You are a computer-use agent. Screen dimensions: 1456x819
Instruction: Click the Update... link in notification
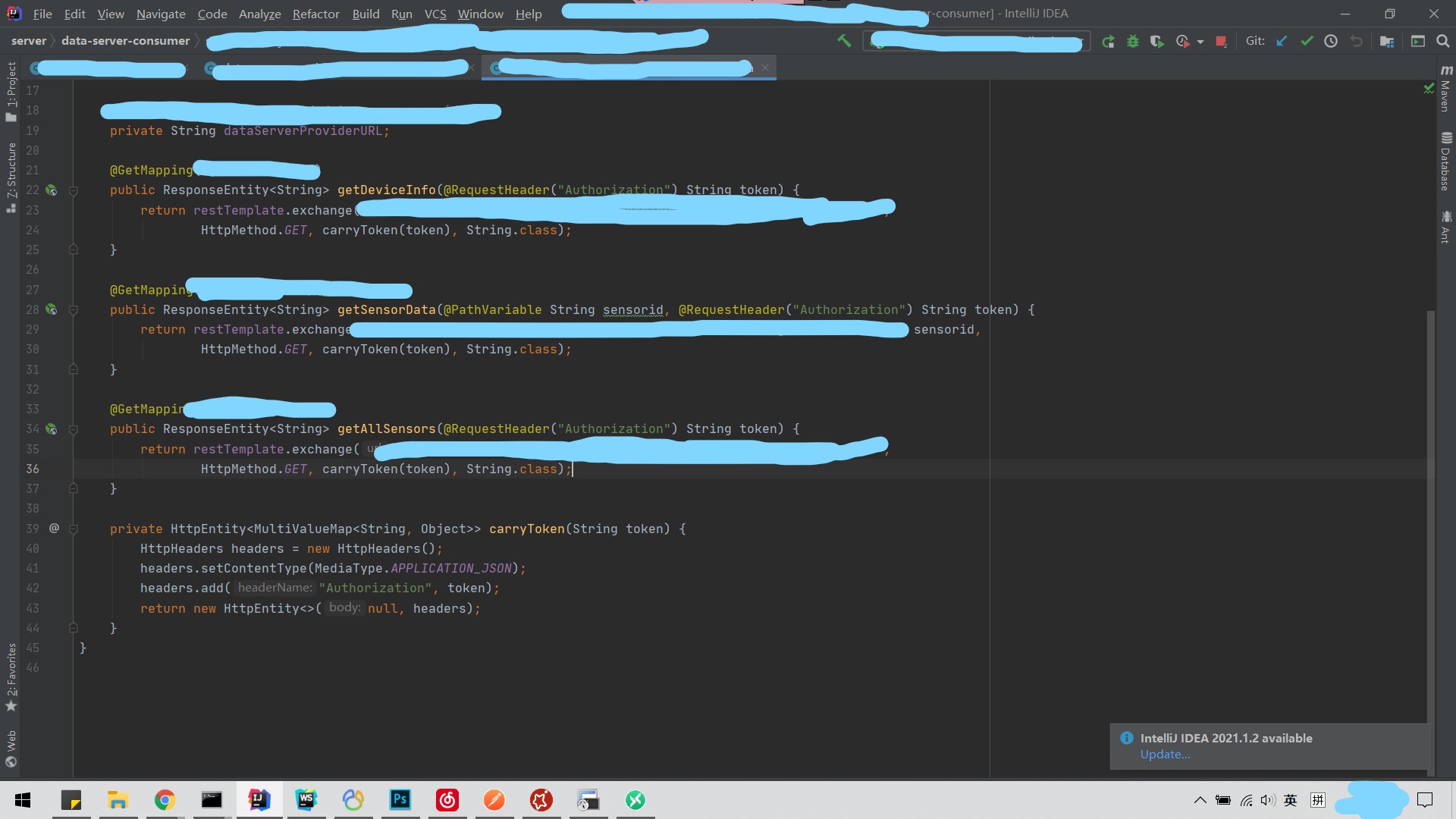click(1165, 755)
